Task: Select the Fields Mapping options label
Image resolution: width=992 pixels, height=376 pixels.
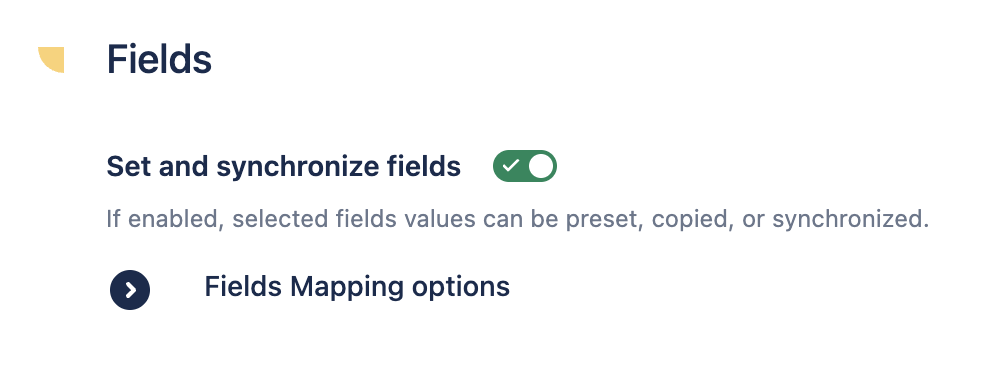Action: [x=357, y=287]
